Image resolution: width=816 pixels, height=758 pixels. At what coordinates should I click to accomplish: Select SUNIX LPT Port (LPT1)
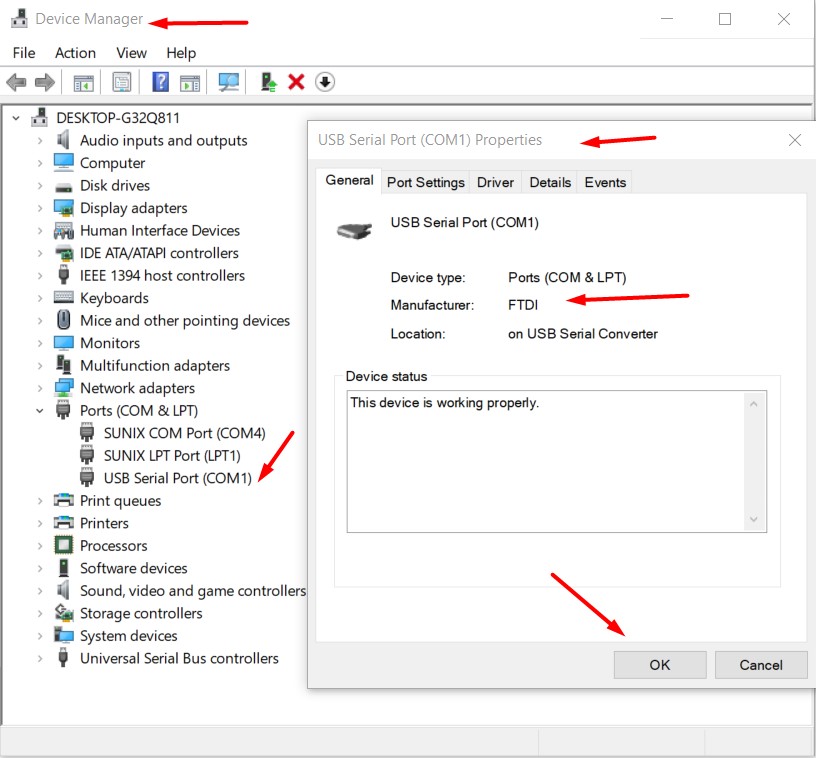172,456
